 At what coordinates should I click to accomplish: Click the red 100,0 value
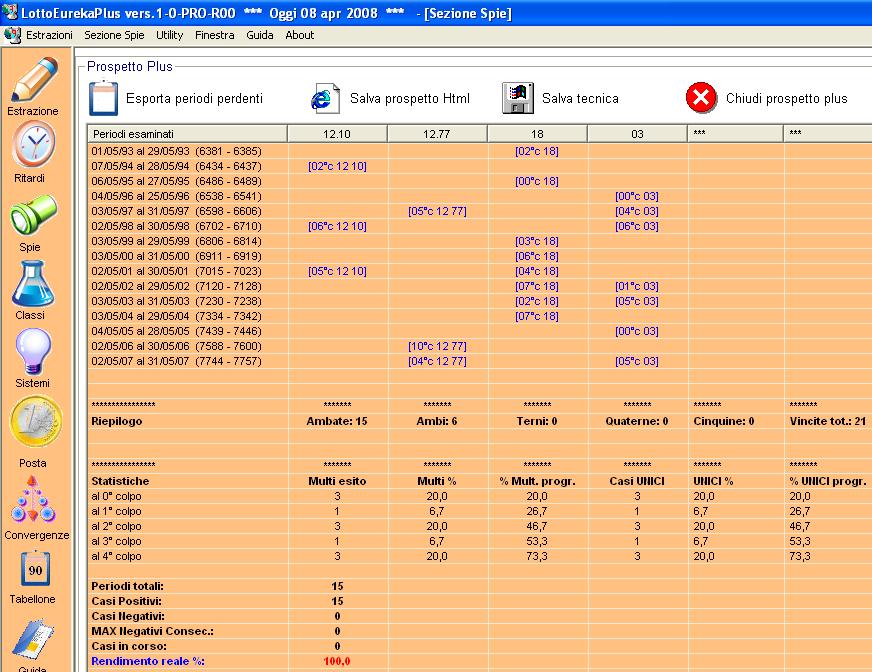tap(337, 661)
